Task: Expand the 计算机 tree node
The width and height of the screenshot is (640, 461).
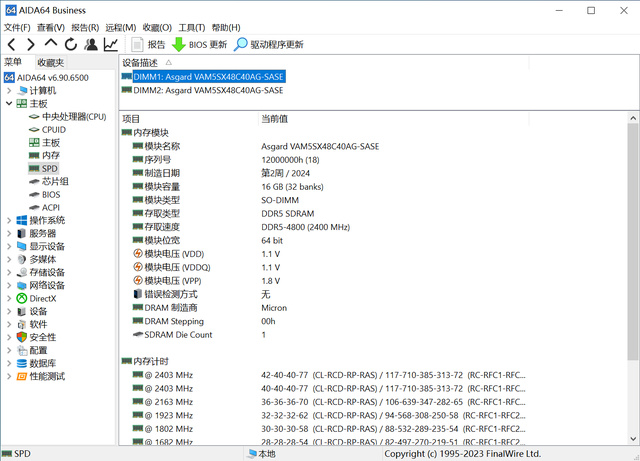Action: (x=9, y=91)
